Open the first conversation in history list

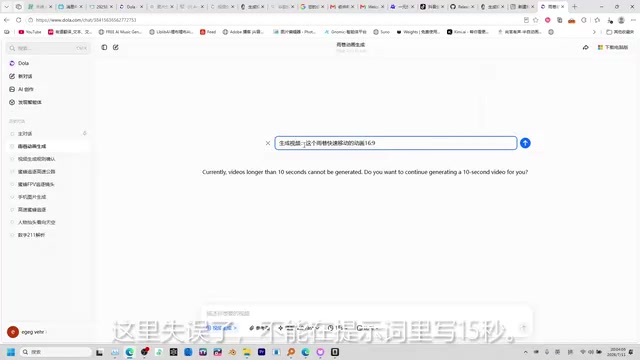click(x=47, y=134)
